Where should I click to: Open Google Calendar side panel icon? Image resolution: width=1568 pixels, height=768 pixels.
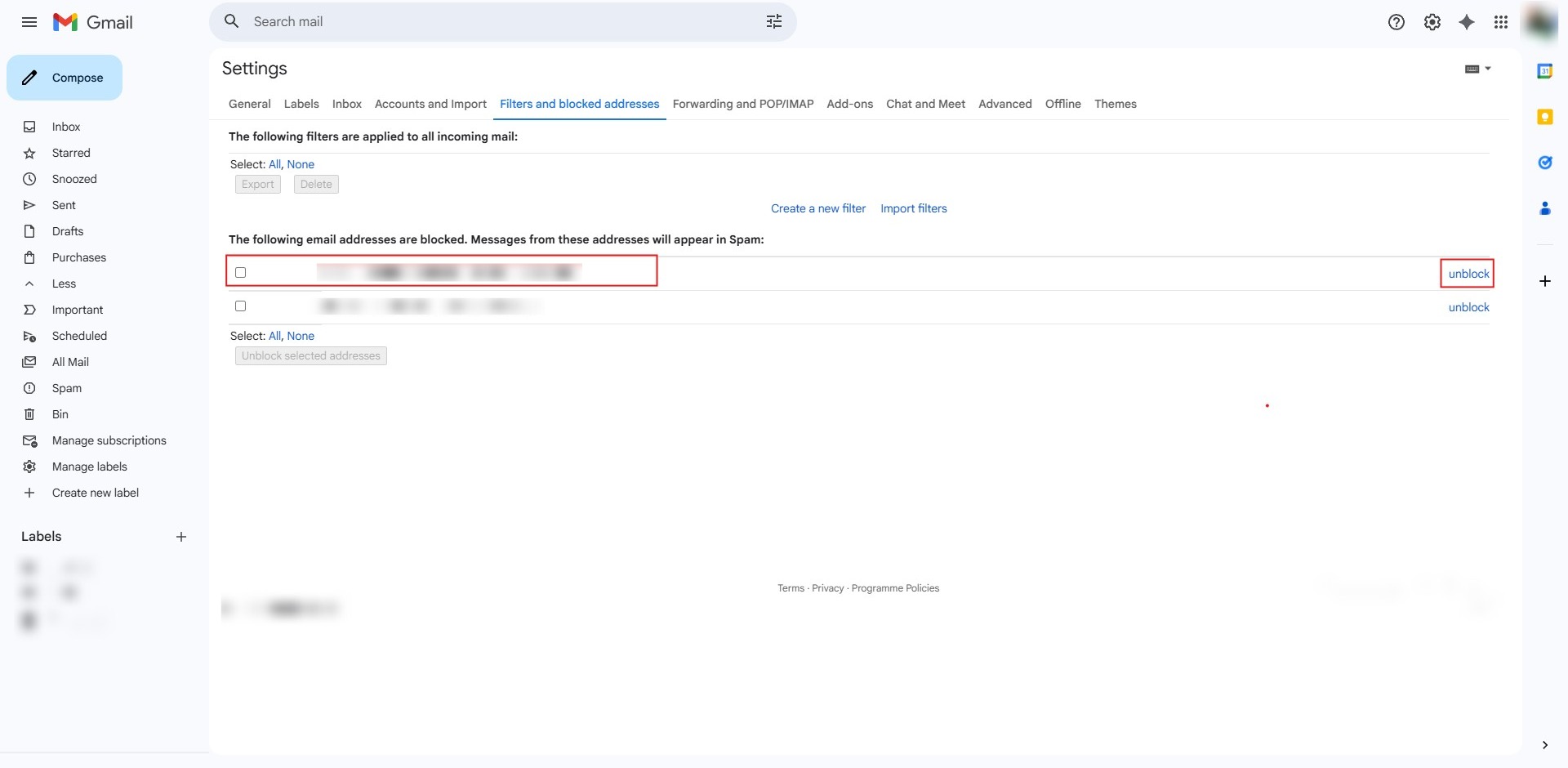[x=1544, y=71]
